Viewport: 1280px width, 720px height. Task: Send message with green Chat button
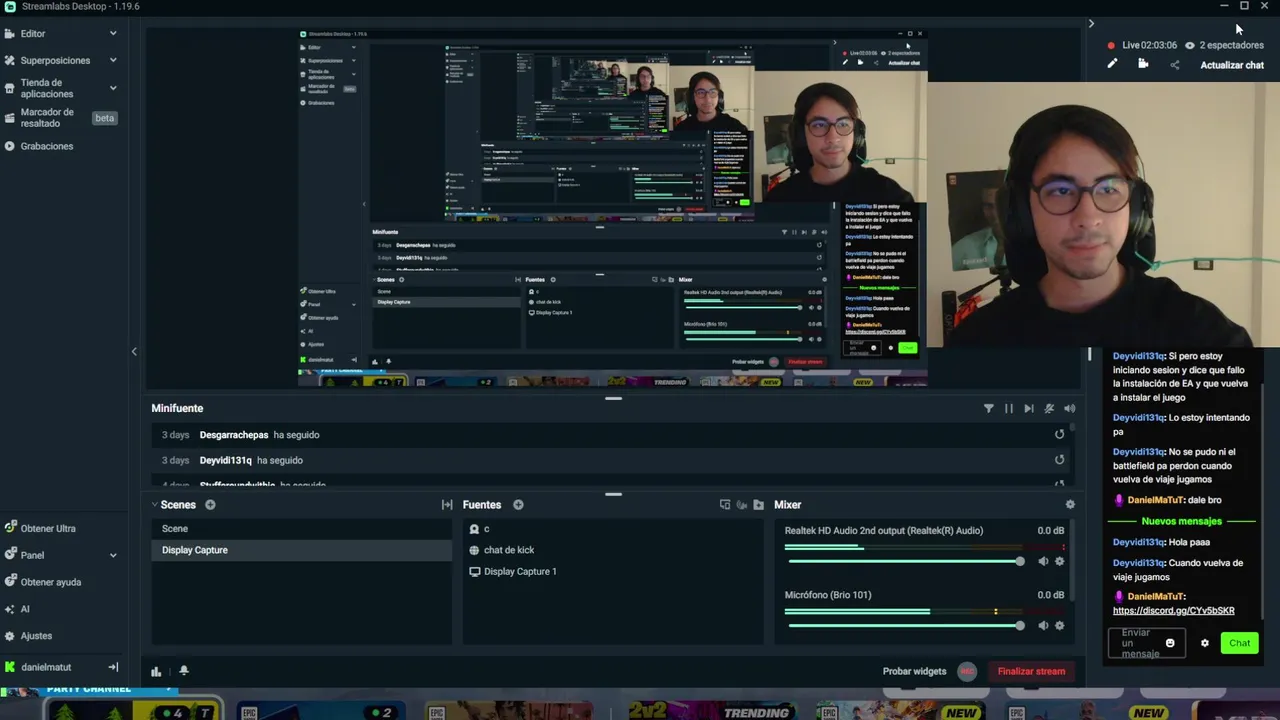(1239, 643)
